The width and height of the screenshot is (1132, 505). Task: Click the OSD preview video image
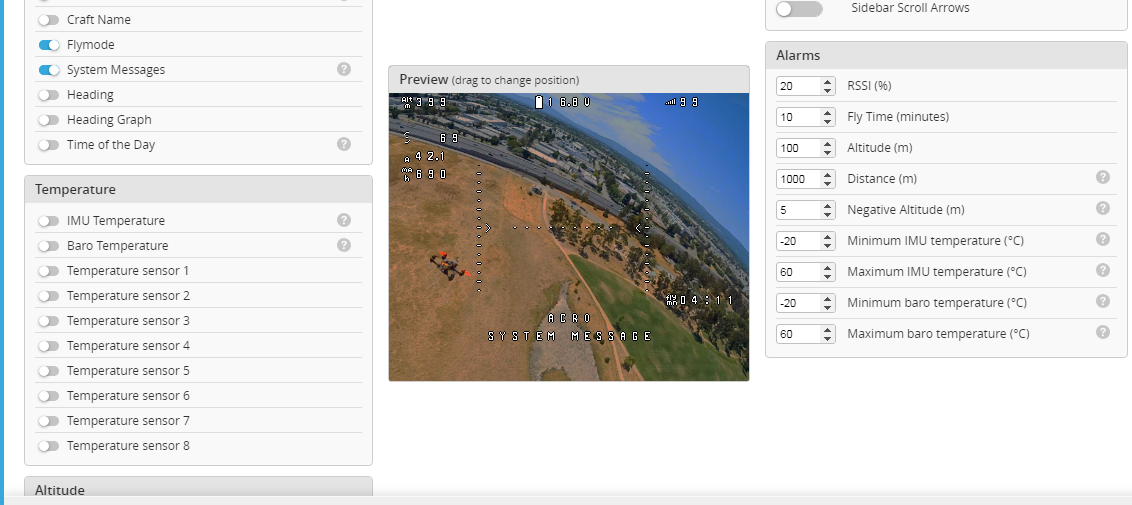pyautogui.click(x=569, y=237)
